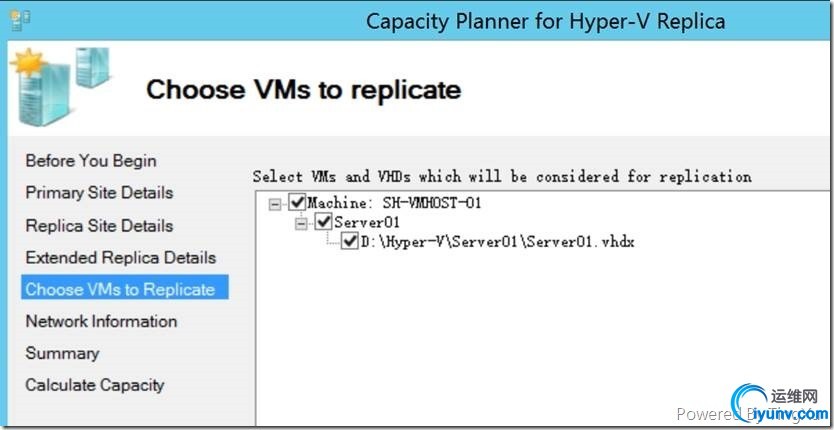Go to Calculate Capacity step
This screenshot has height=430, width=834.
(x=95, y=385)
